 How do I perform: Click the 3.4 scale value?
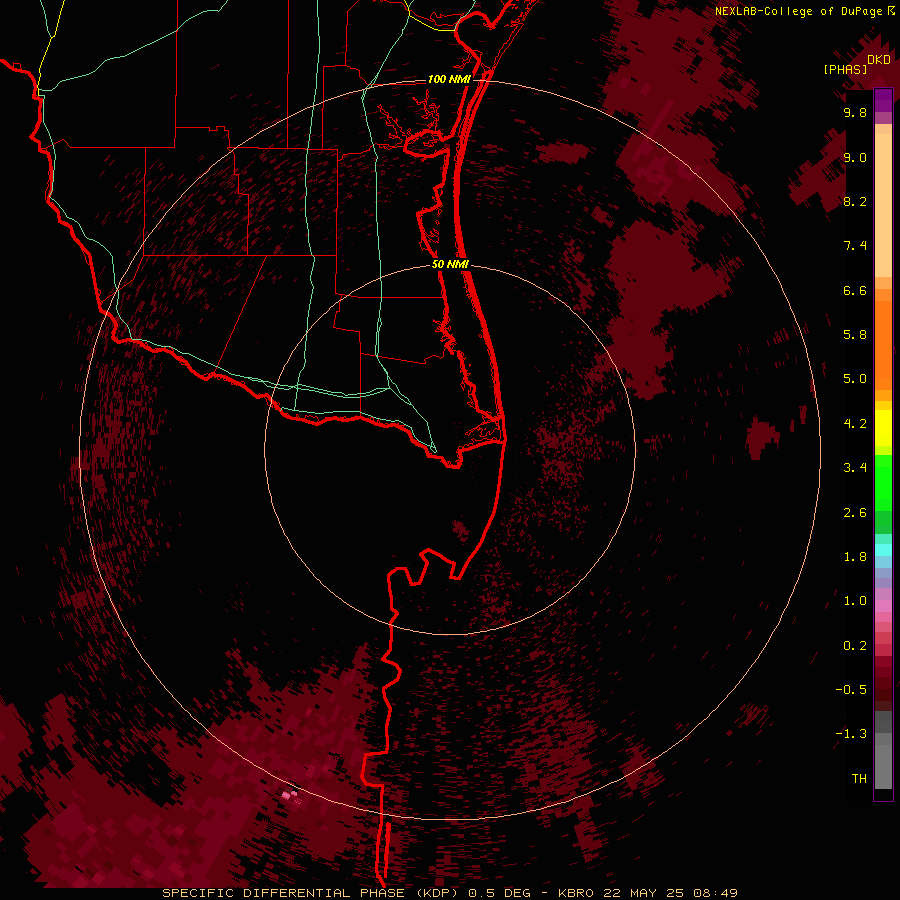[855, 468]
